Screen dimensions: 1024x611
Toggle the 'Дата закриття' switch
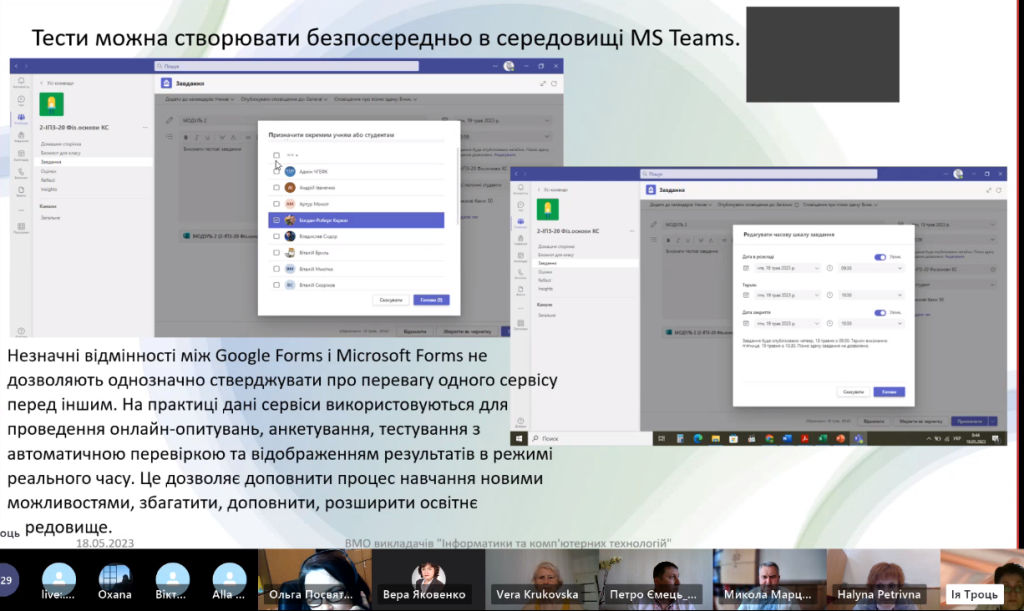(880, 313)
